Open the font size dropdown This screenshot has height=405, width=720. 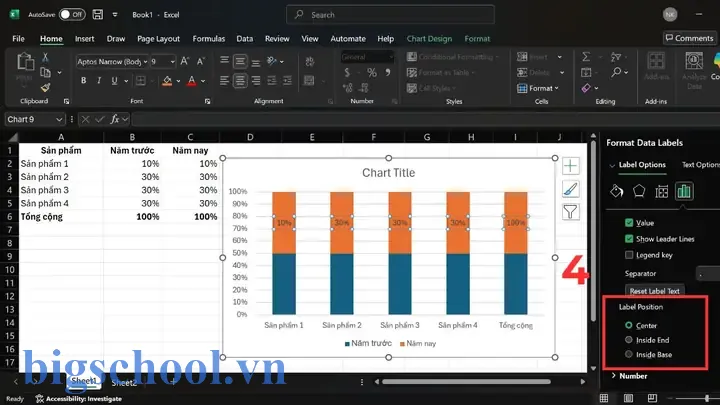tap(173, 62)
